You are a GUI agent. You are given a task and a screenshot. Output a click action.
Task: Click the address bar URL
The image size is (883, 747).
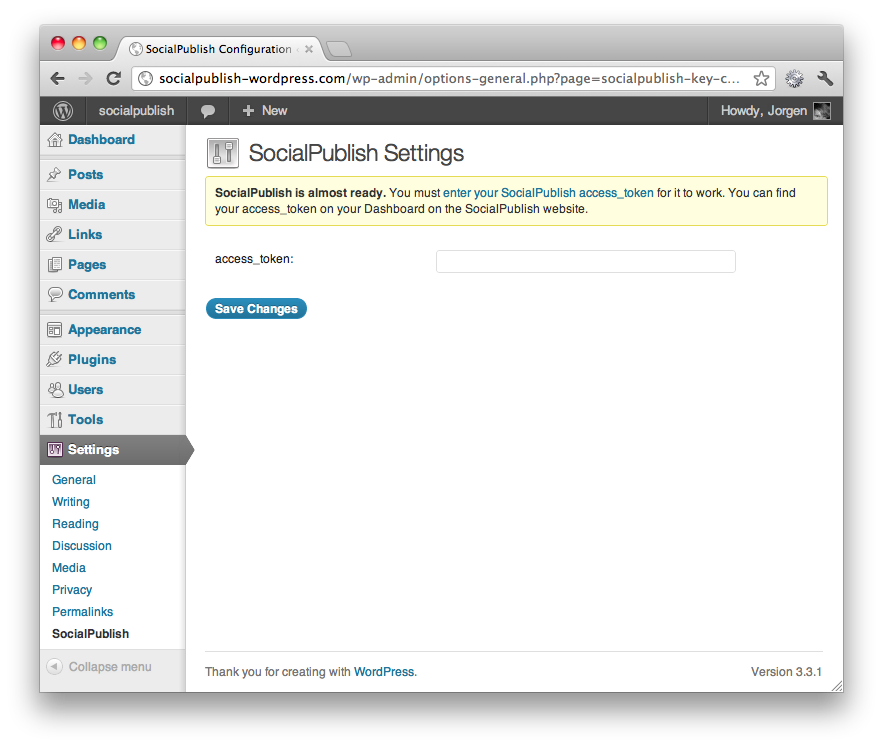point(449,78)
